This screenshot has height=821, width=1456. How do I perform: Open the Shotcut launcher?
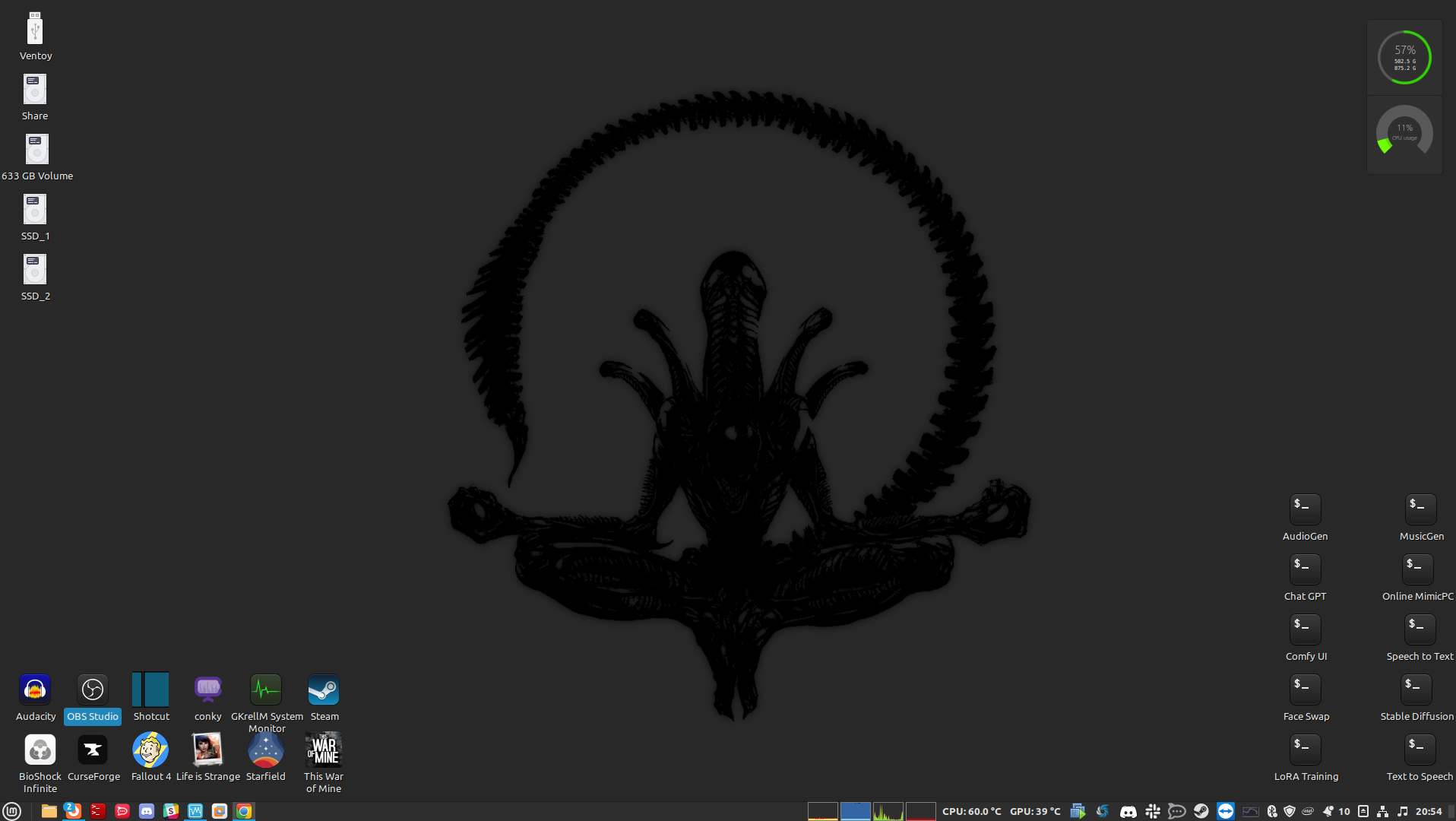pos(150,697)
